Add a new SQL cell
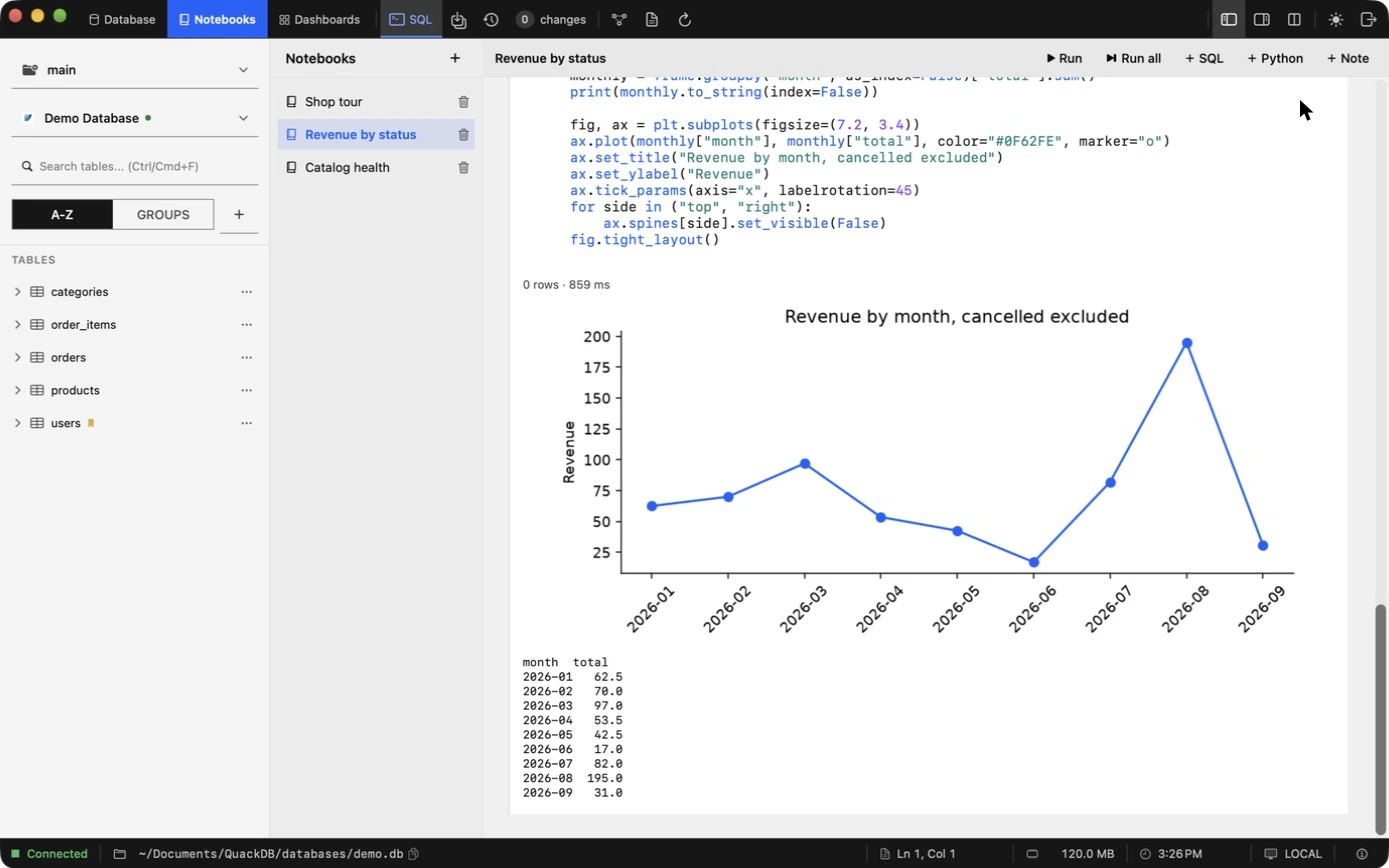Screen dimensions: 1389x868 pos(1204,58)
